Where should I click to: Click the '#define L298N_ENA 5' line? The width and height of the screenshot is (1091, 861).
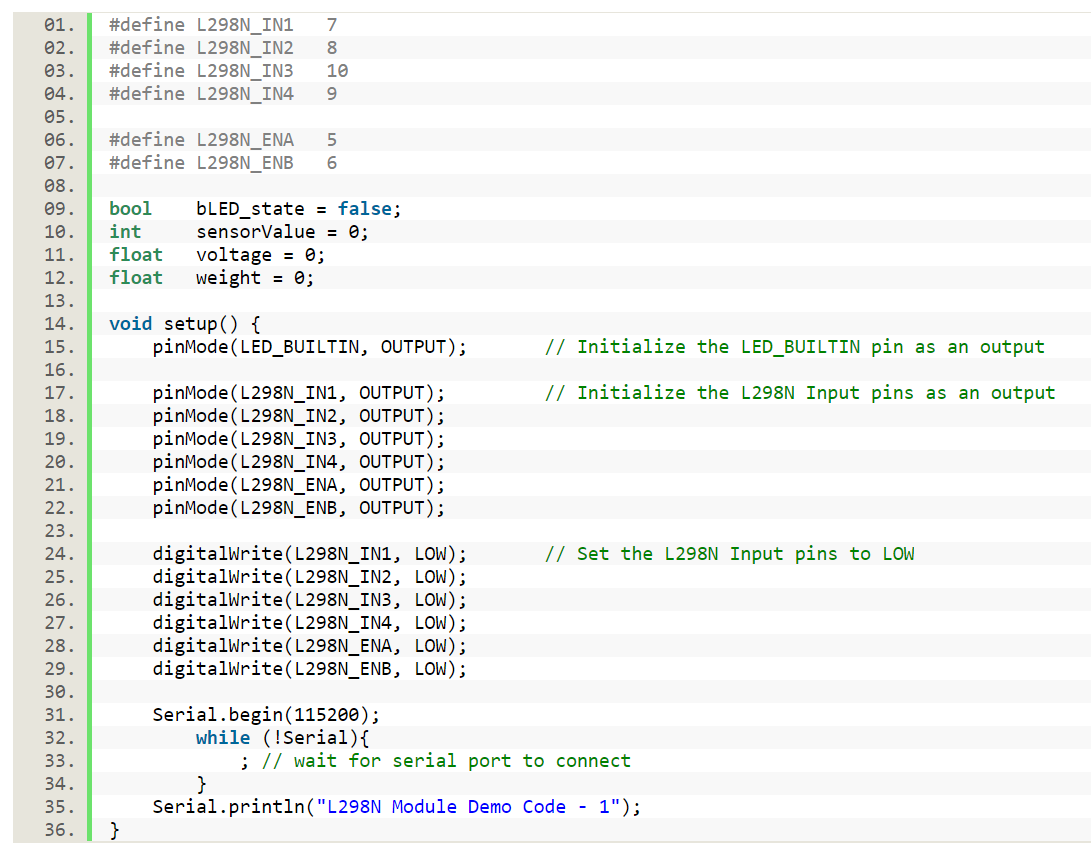coord(223,140)
